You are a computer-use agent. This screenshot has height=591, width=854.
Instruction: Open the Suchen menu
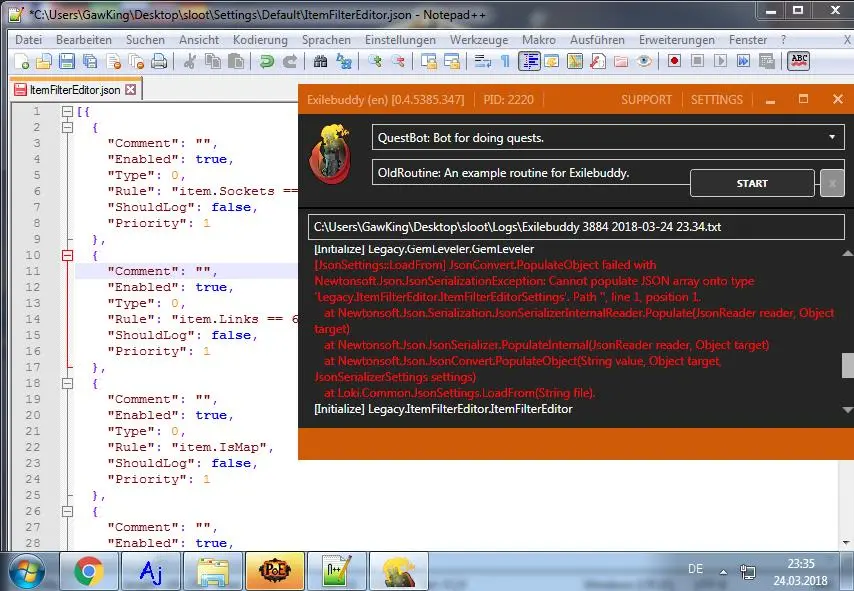[145, 40]
